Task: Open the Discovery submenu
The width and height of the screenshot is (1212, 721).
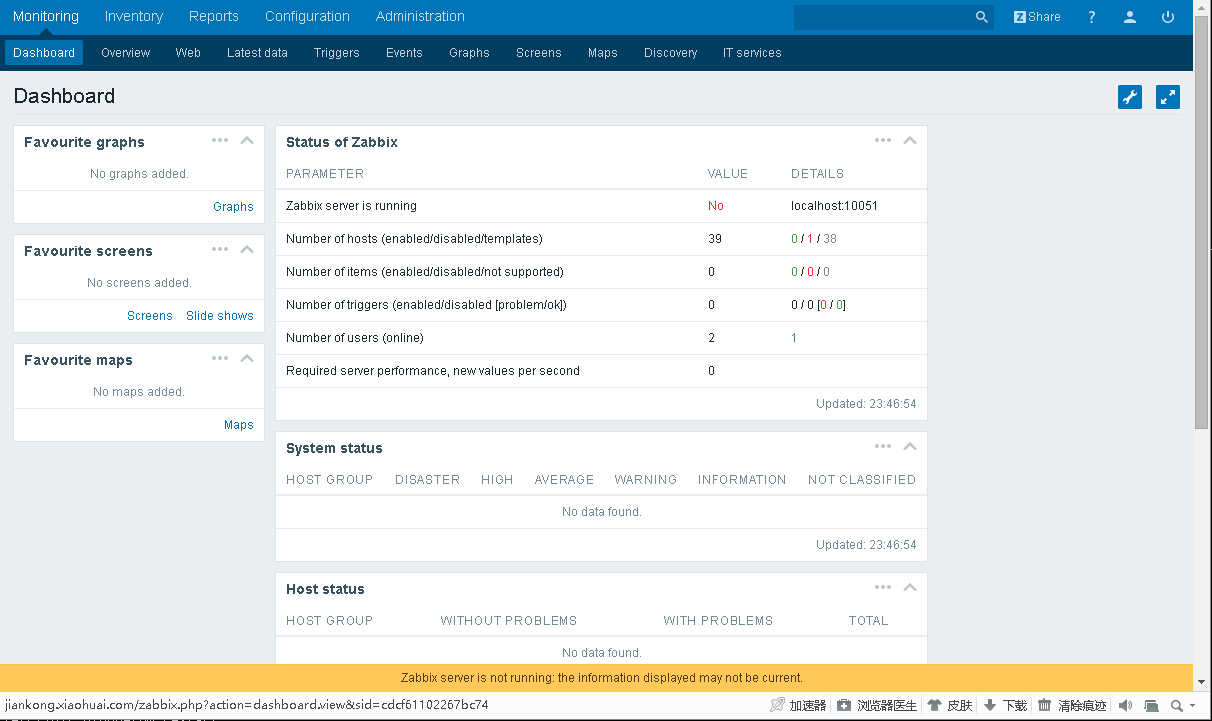Action: tap(670, 53)
